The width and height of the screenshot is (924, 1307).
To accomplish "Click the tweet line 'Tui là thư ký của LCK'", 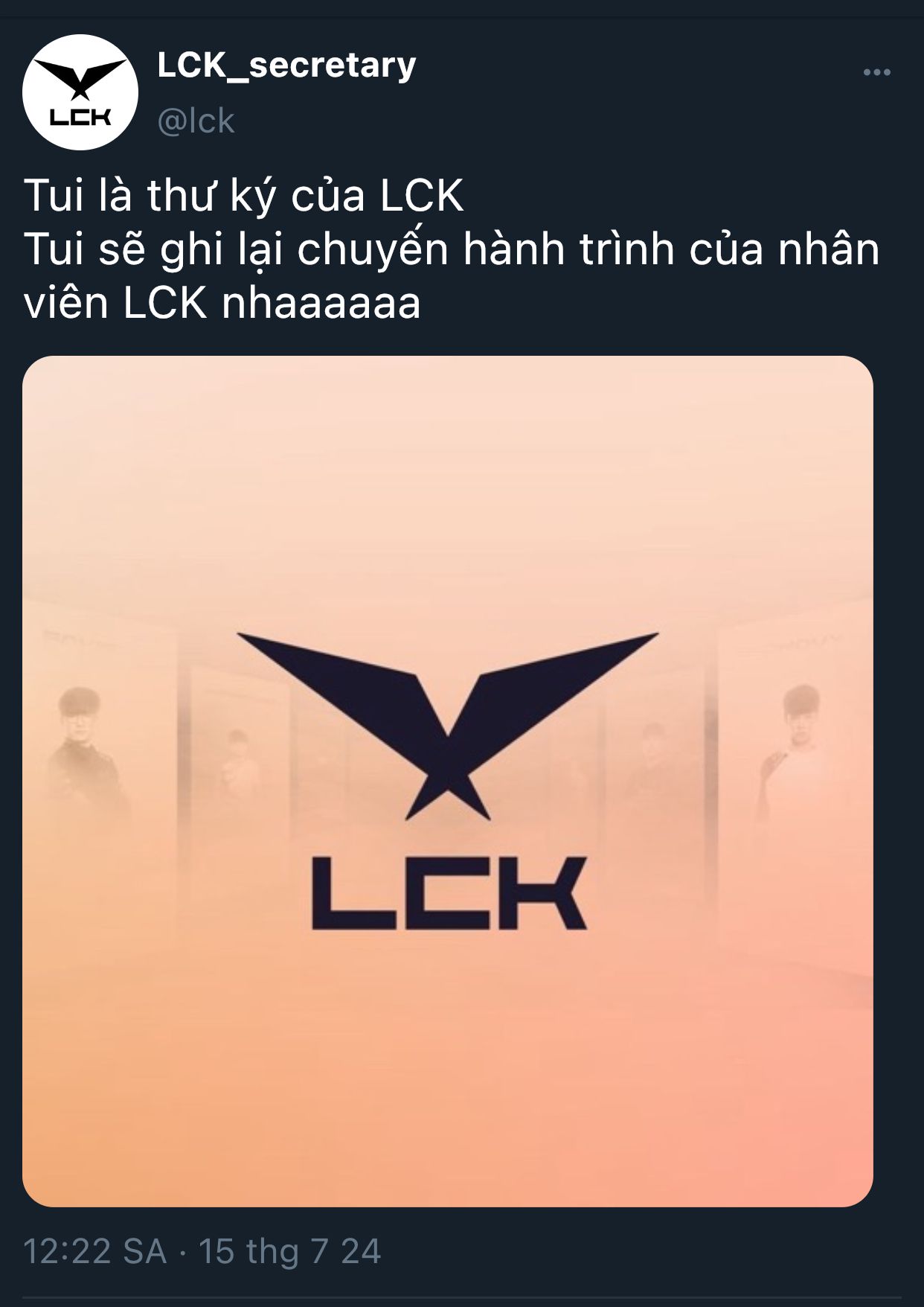I will (244, 196).
